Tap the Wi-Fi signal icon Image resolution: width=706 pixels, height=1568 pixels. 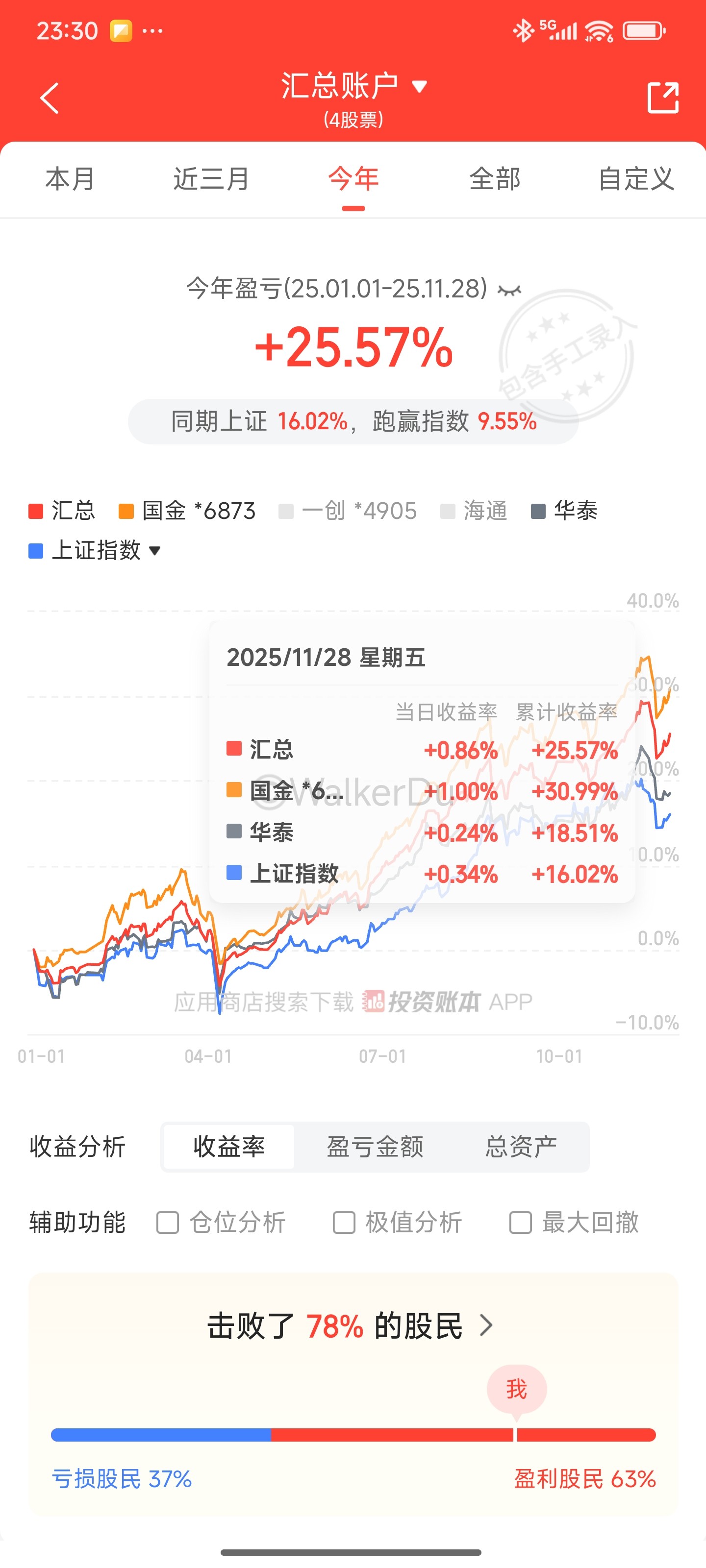599,30
